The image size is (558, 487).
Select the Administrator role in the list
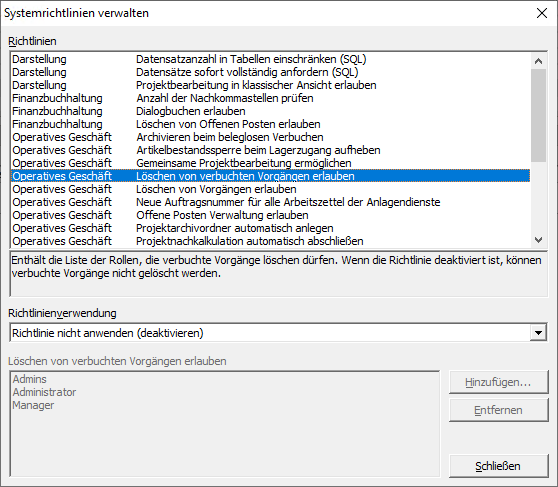[x=44, y=392]
